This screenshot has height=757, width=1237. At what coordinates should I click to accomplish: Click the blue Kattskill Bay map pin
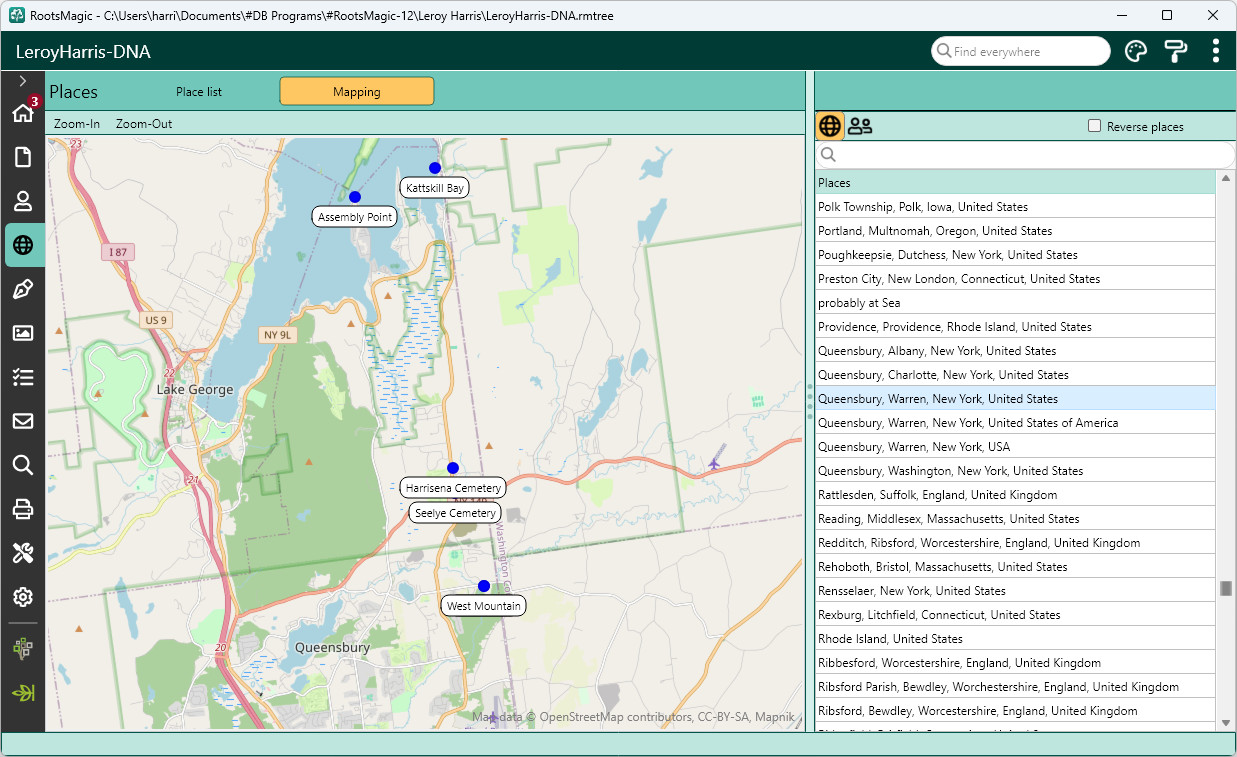click(x=435, y=168)
